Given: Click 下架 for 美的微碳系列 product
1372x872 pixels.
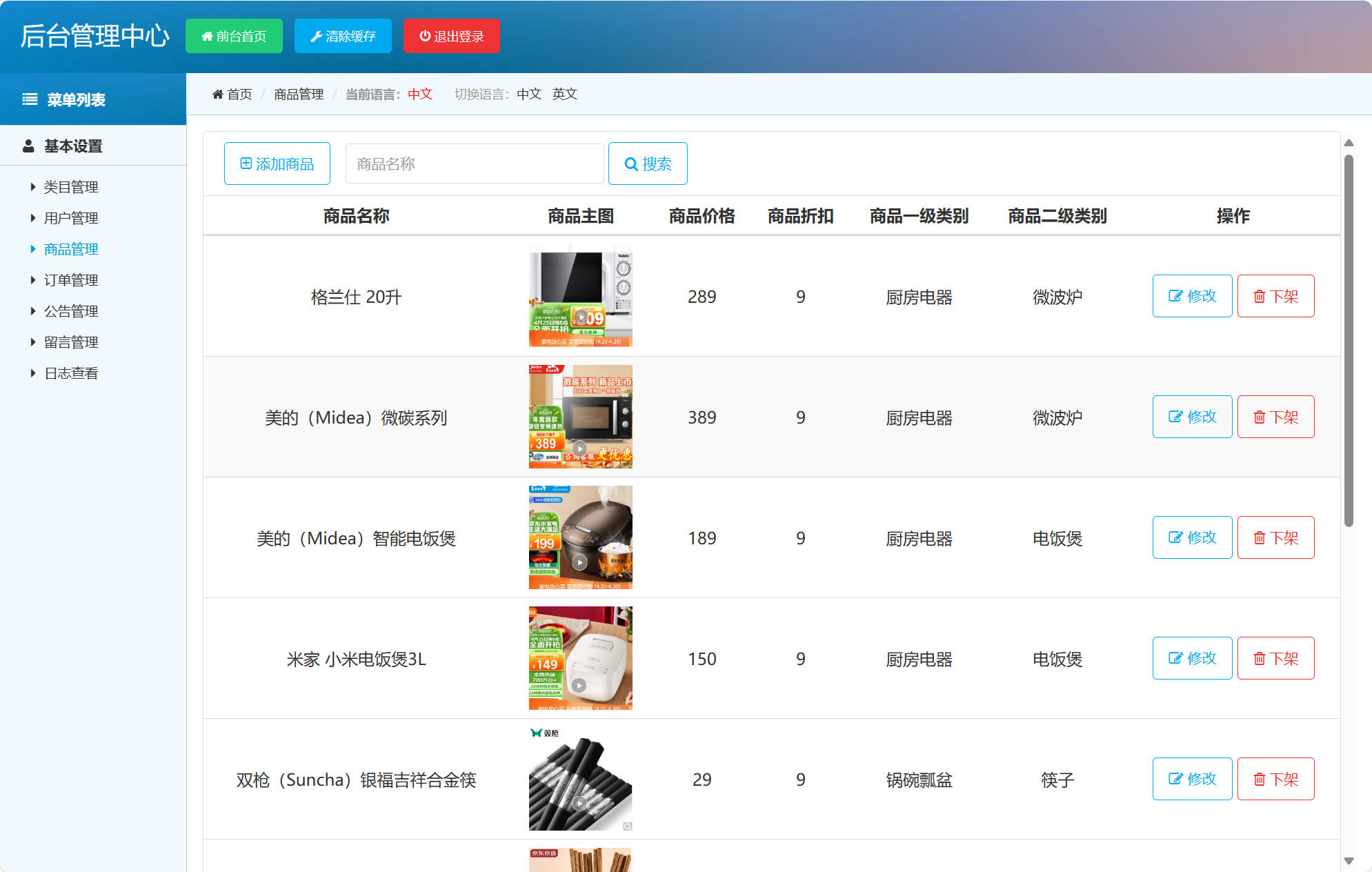Looking at the screenshot, I should tap(1275, 417).
